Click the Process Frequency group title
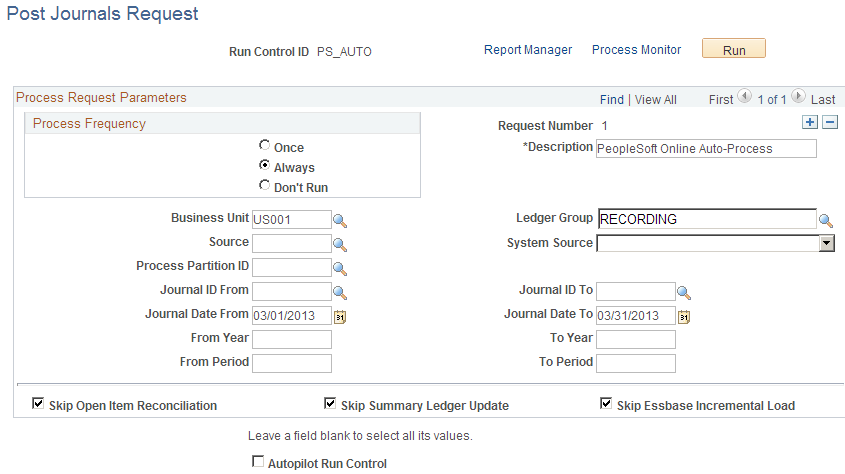 pyautogui.click(x=89, y=123)
